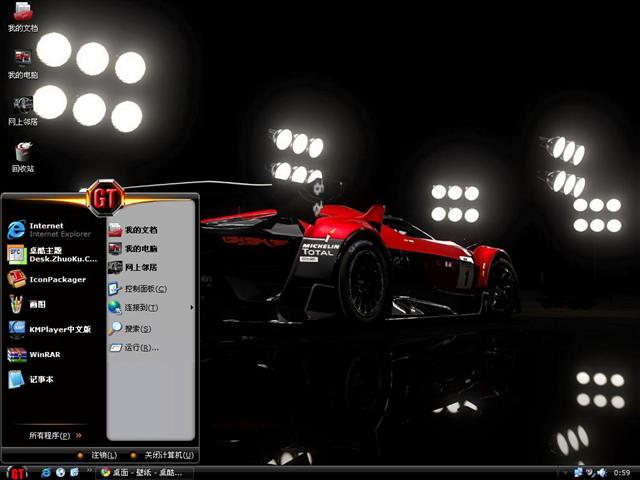Image resolution: width=640 pixels, height=480 pixels.
Task: Open 回收站 recycle bin desktop icon
Action: click(x=23, y=157)
